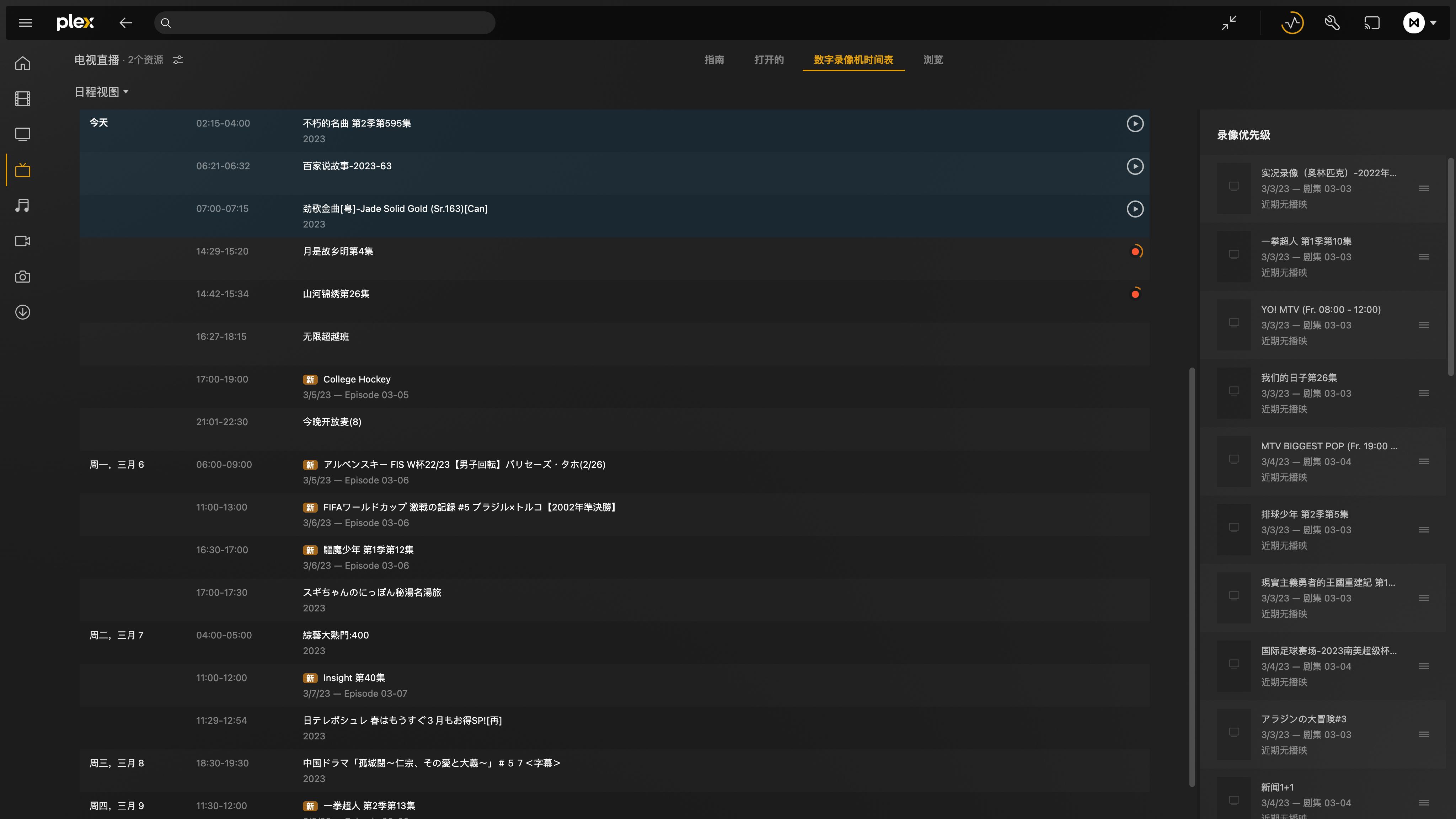Click the back arrow button
The width and height of the screenshot is (1456, 819).
(125, 23)
